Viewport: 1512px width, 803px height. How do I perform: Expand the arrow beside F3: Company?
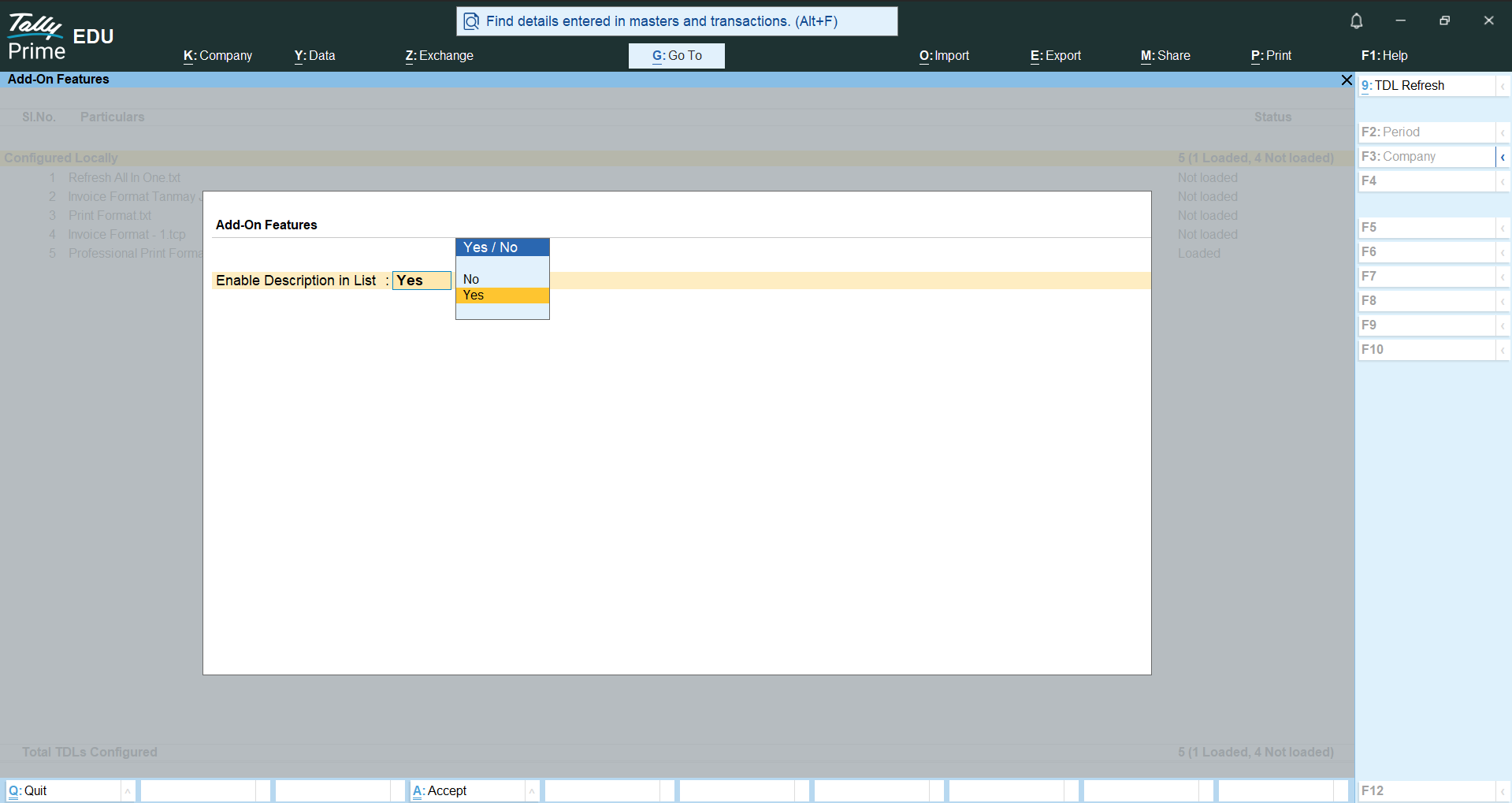coord(1503,157)
